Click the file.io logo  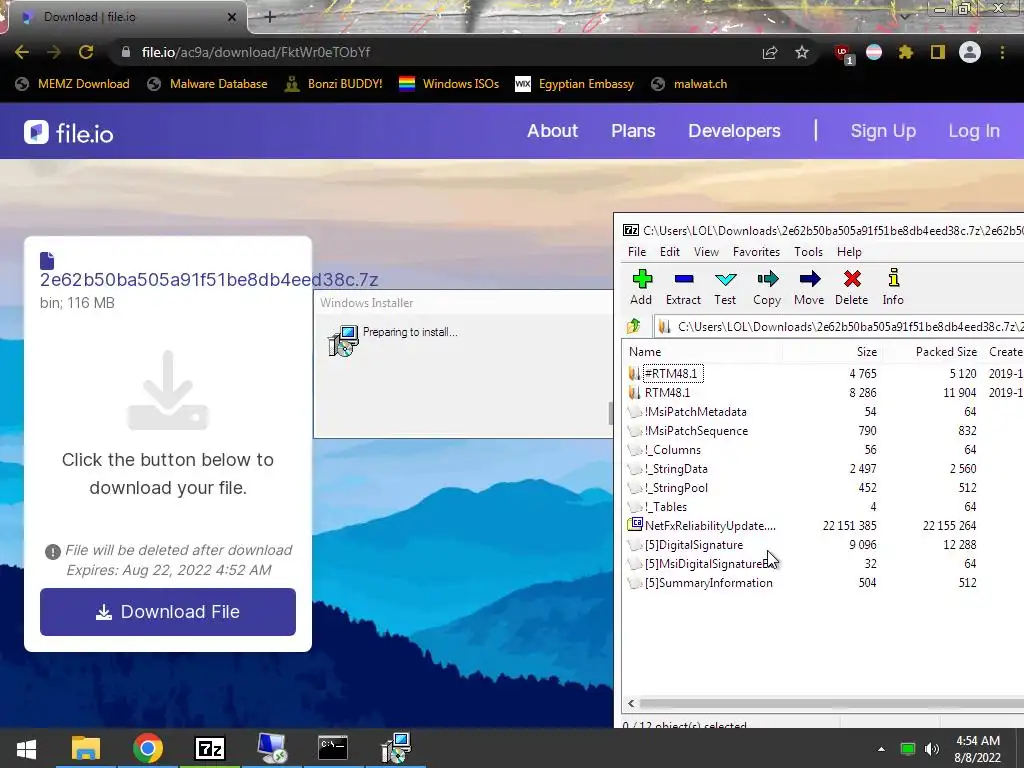69,133
